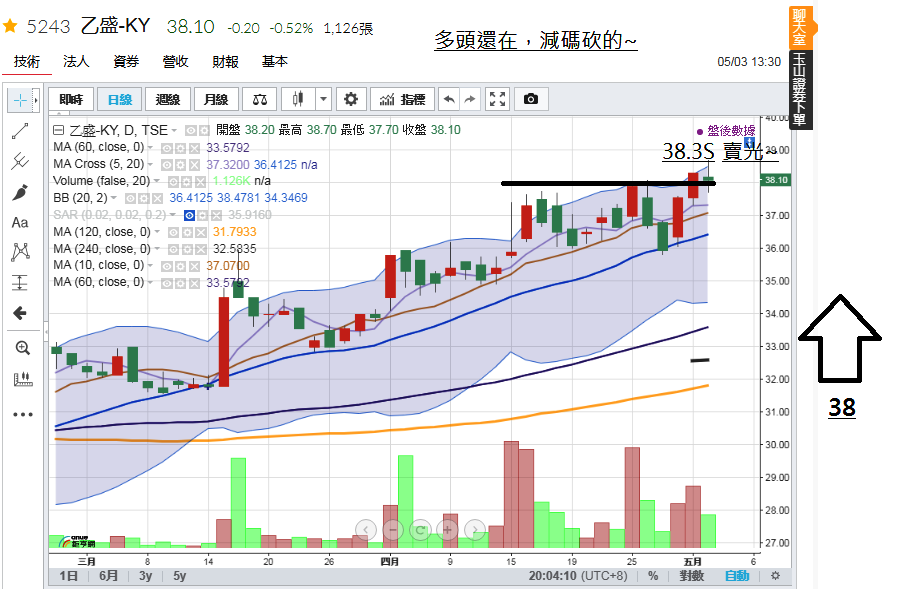Click the undo arrow

click(449, 99)
